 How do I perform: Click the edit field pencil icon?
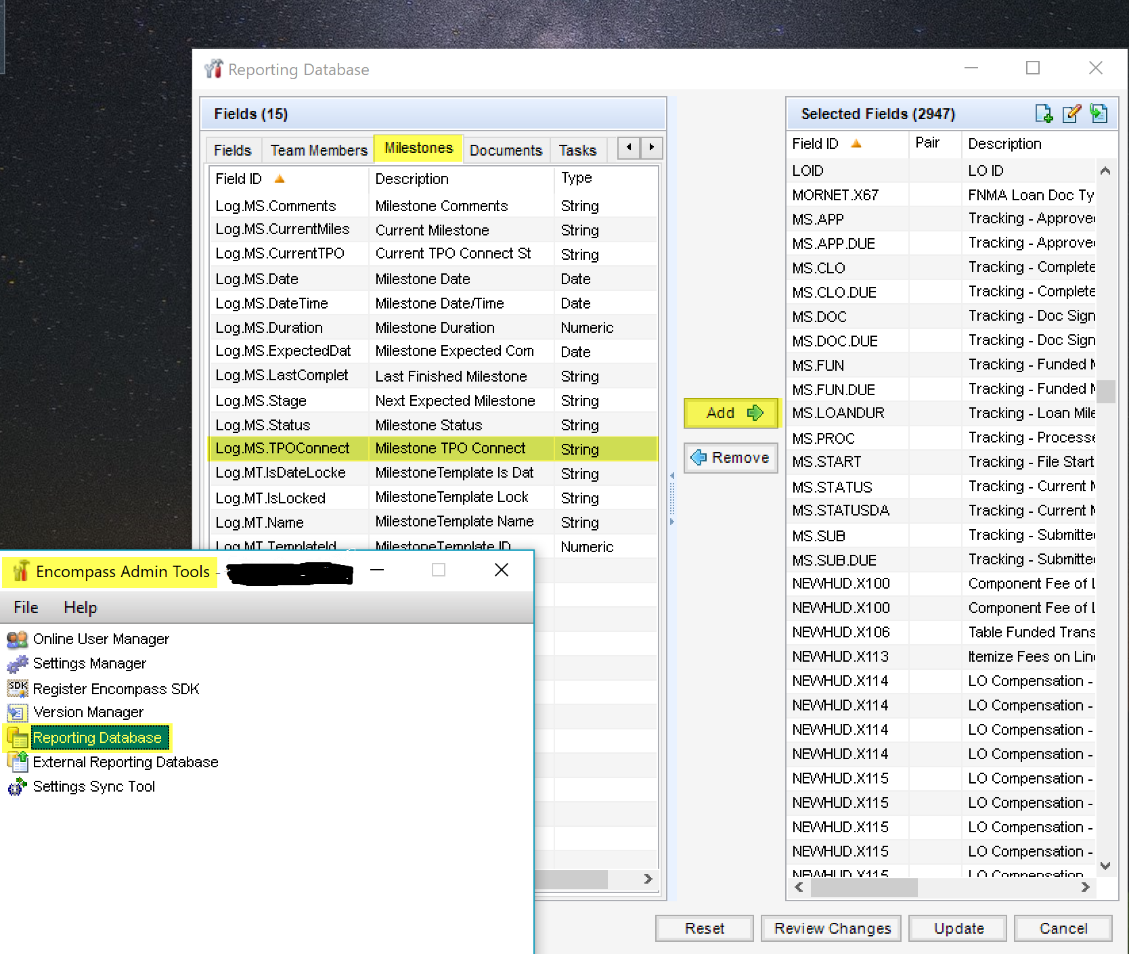(x=1071, y=114)
